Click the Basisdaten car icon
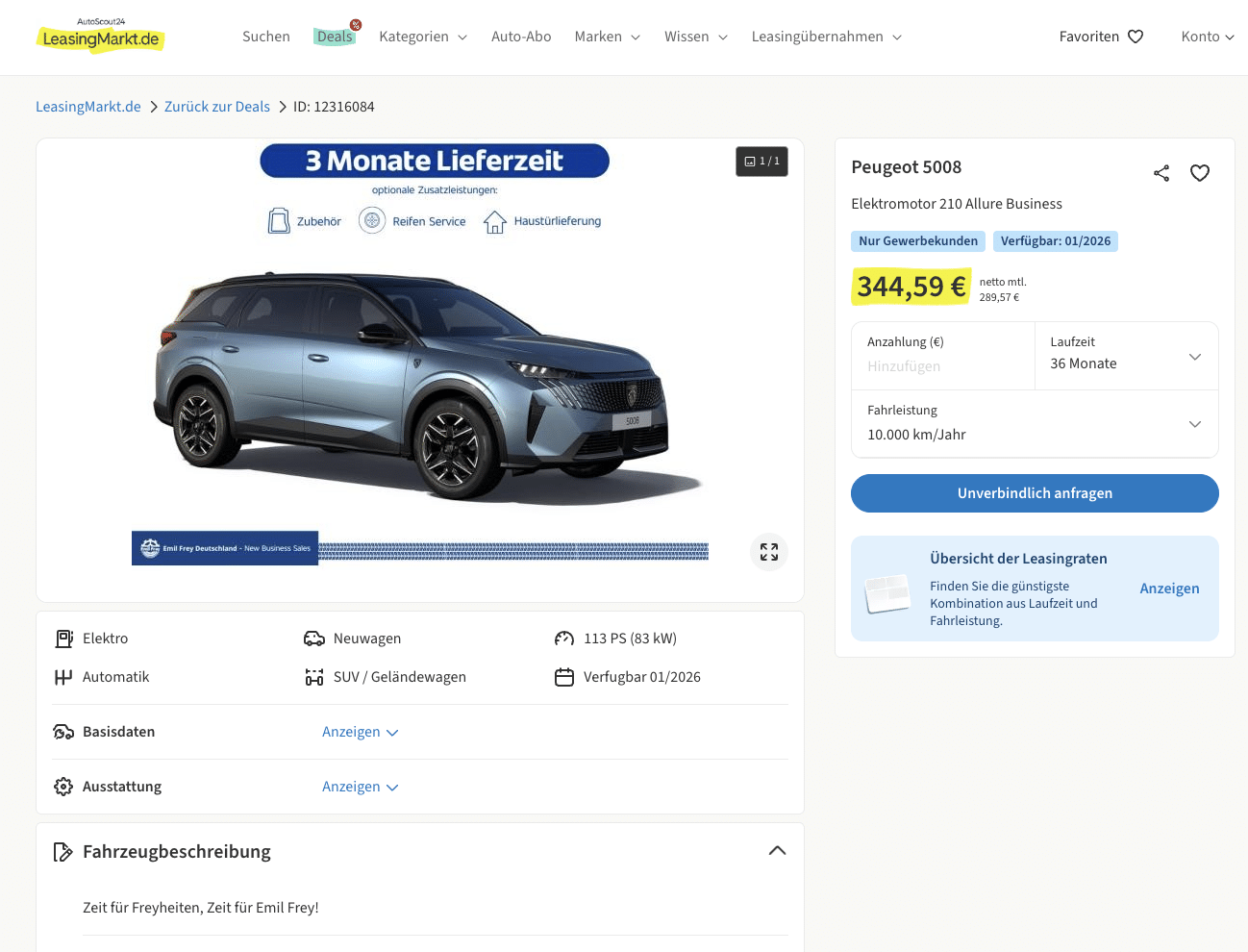 point(63,732)
